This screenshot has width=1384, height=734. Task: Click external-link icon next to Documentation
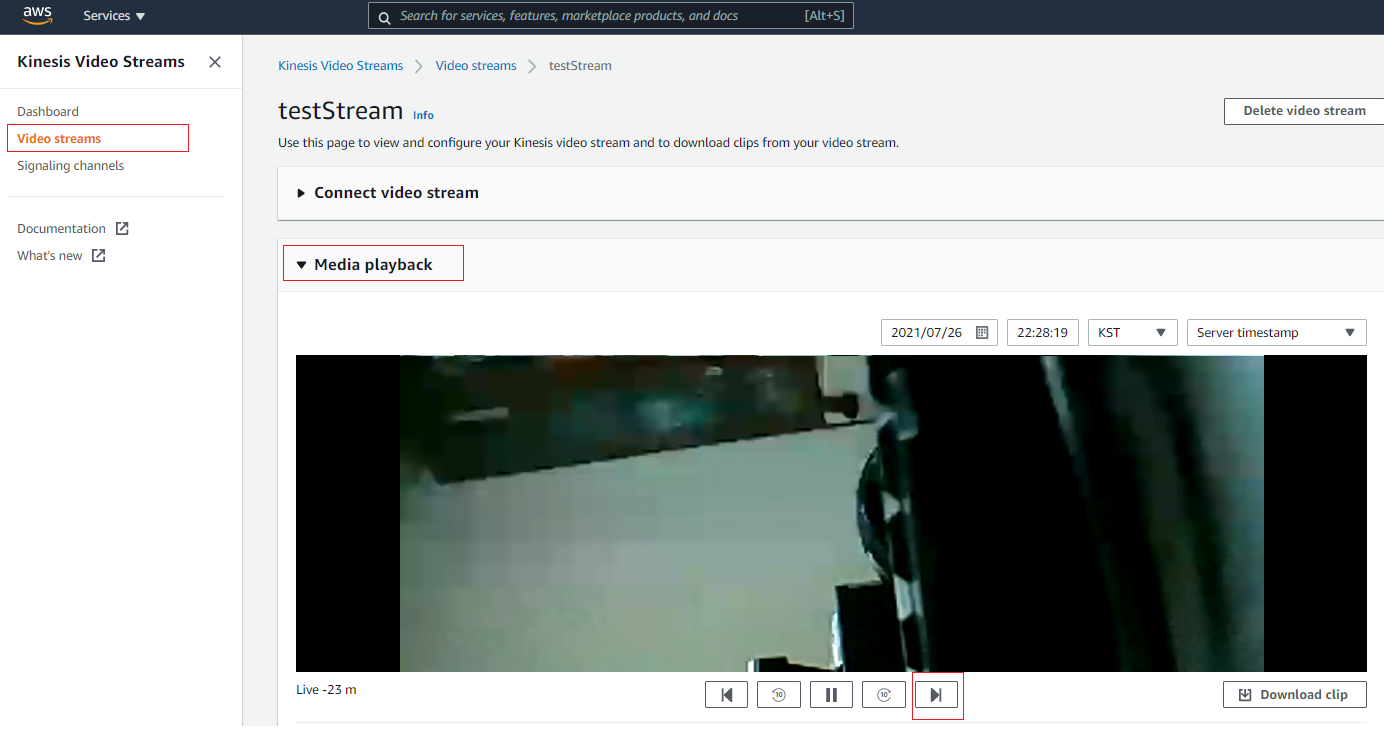coord(122,229)
